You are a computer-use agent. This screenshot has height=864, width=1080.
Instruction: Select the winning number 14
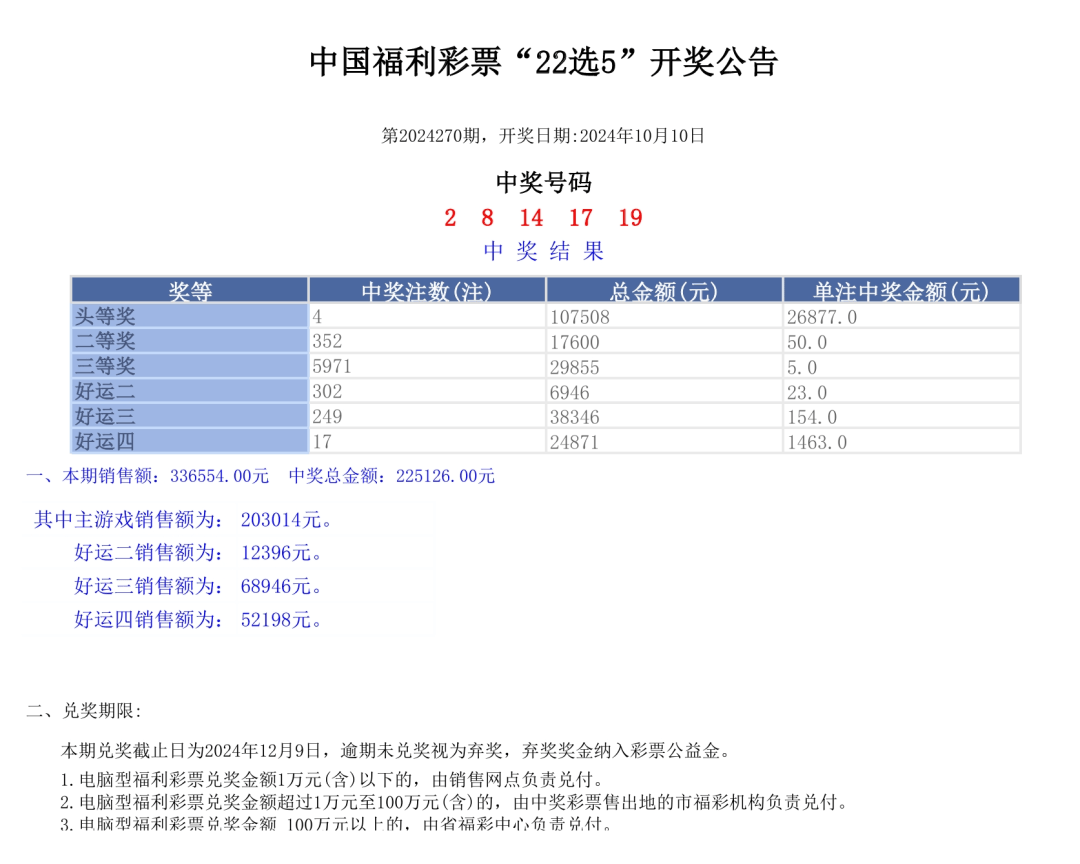[531, 218]
